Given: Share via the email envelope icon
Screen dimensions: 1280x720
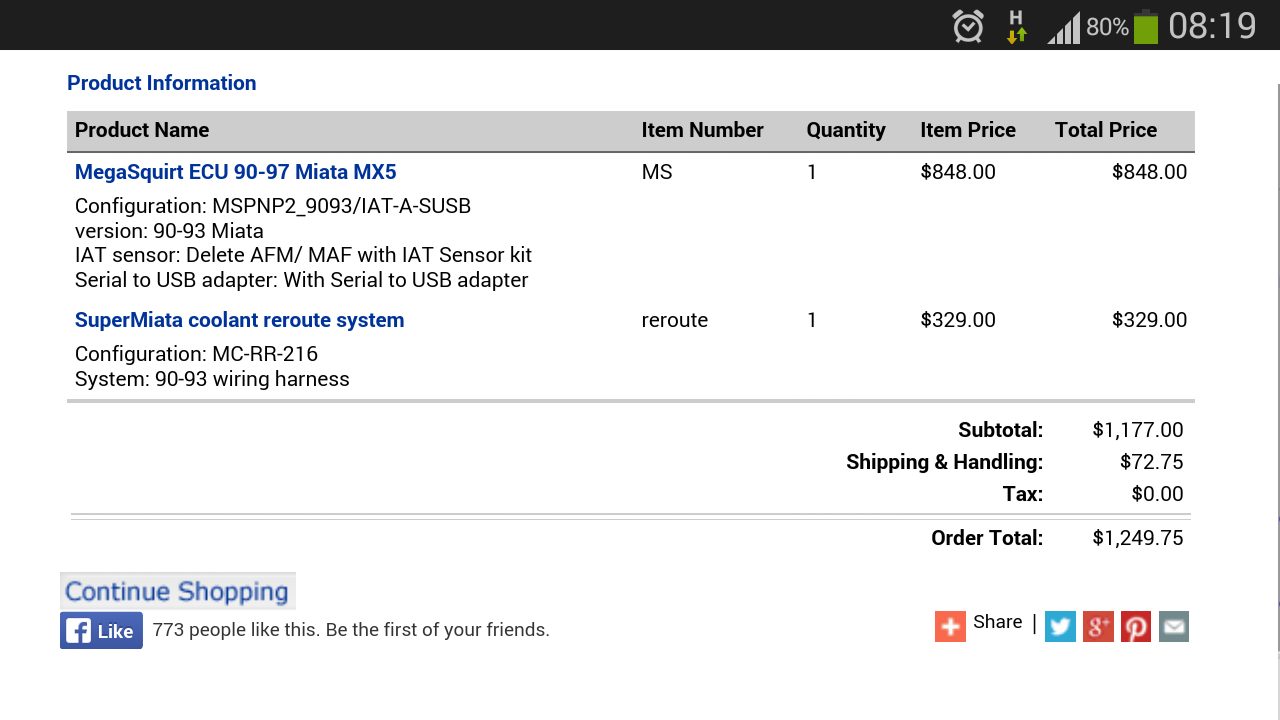Looking at the screenshot, I should [1174, 627].
